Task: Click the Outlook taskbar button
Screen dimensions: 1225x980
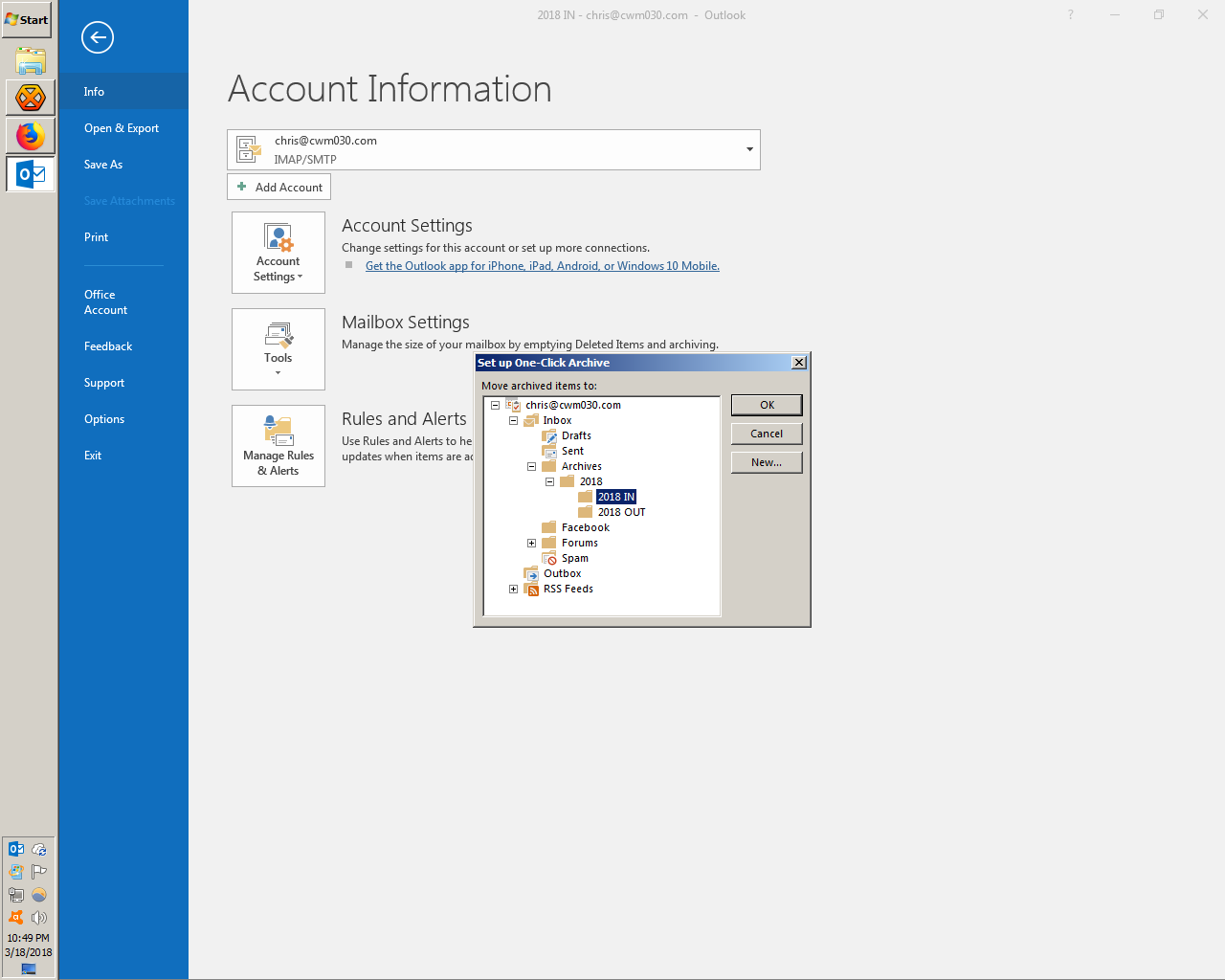Action: 31,174
